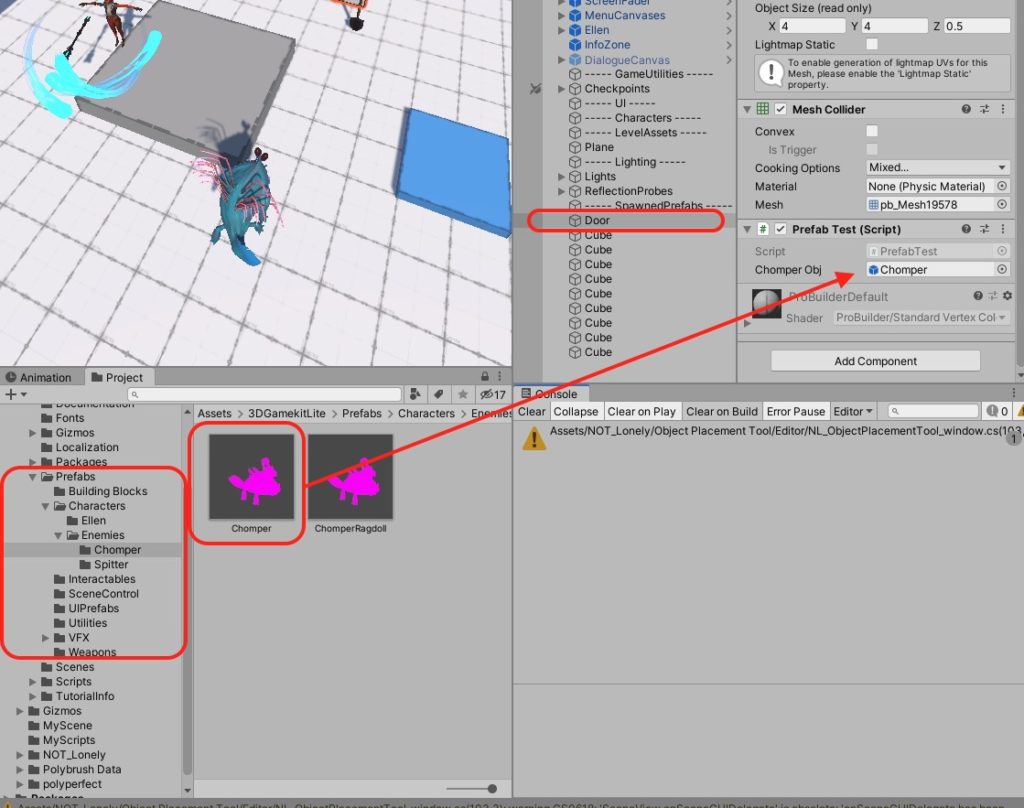Click the Mesh Collider help icon
The image size is (1024, 808).
(x=966, y=110)
